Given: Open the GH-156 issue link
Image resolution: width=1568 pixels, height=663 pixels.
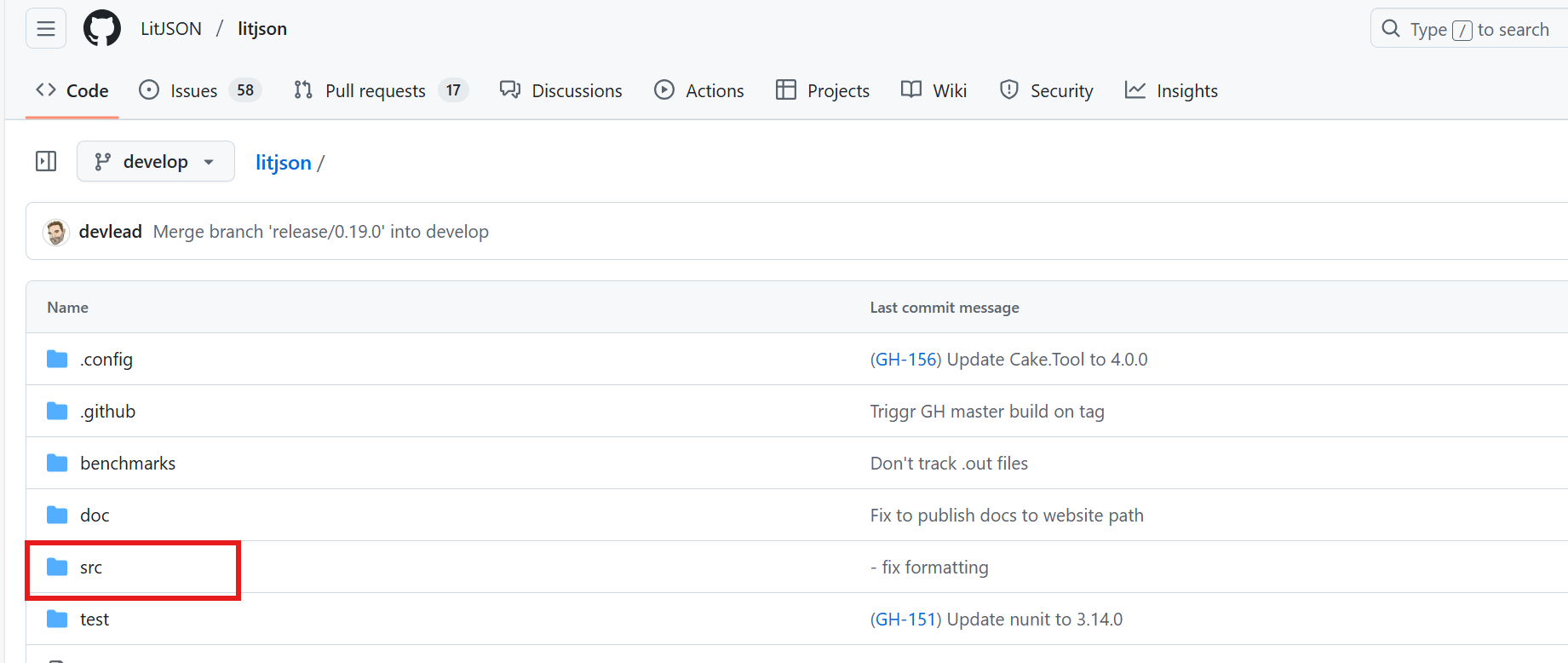Looking at the screenshot, I should click(x=906, y=360).
